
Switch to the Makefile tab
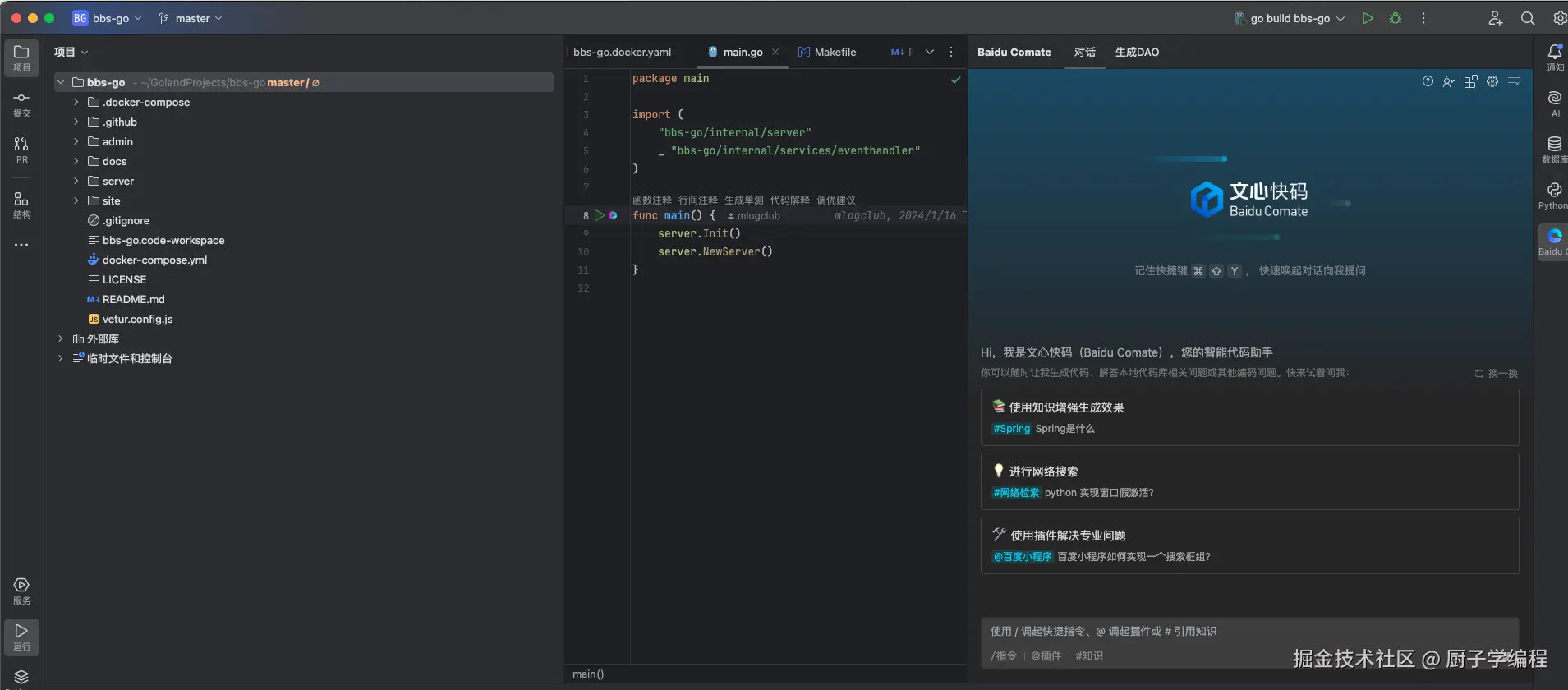tap(827, 52)
